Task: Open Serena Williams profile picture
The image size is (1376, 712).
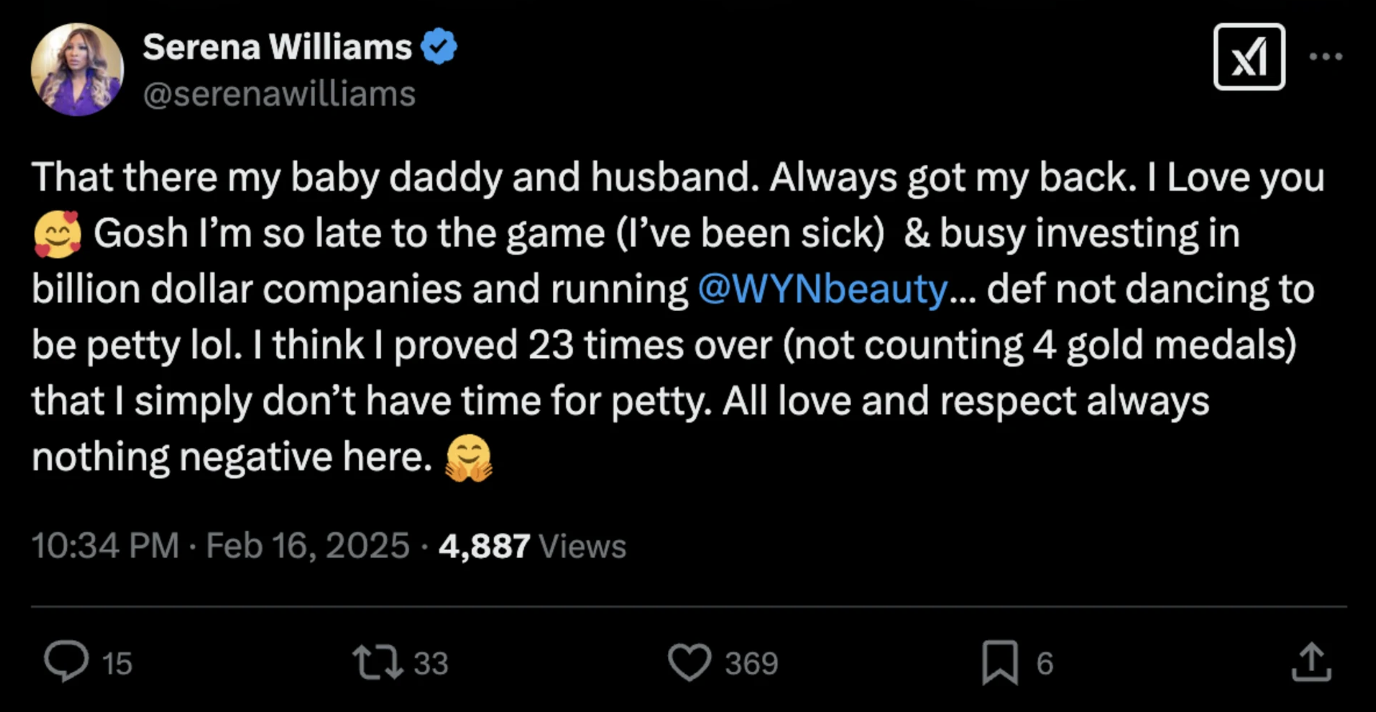Action: click(77, 69)
